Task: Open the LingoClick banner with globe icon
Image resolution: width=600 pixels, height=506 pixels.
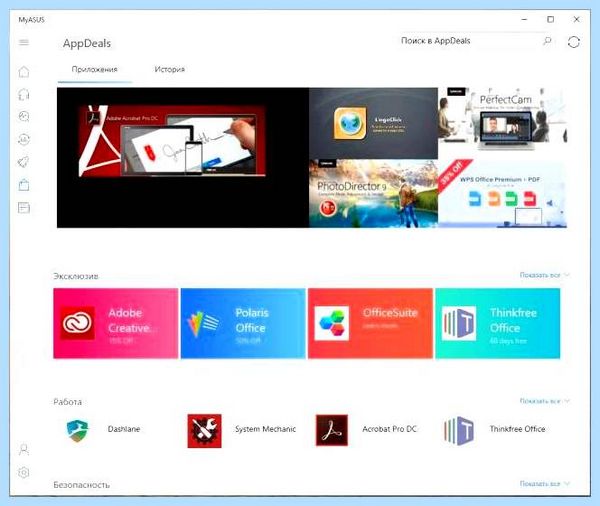Action: pos(373,123)
